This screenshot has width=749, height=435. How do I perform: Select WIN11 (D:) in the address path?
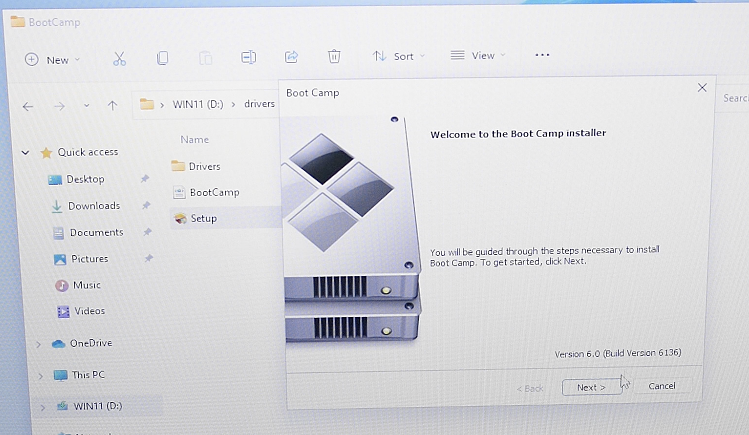point(198,104)
